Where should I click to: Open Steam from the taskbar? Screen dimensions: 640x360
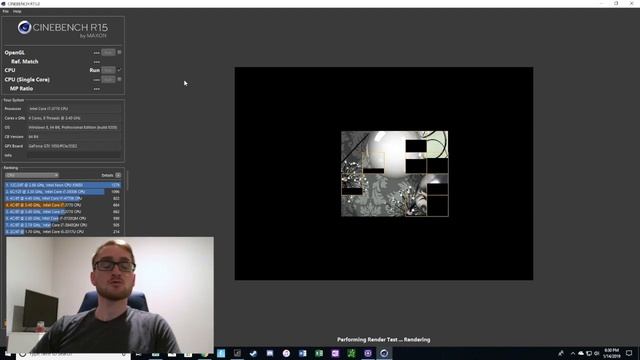click(x=253, y=353)
